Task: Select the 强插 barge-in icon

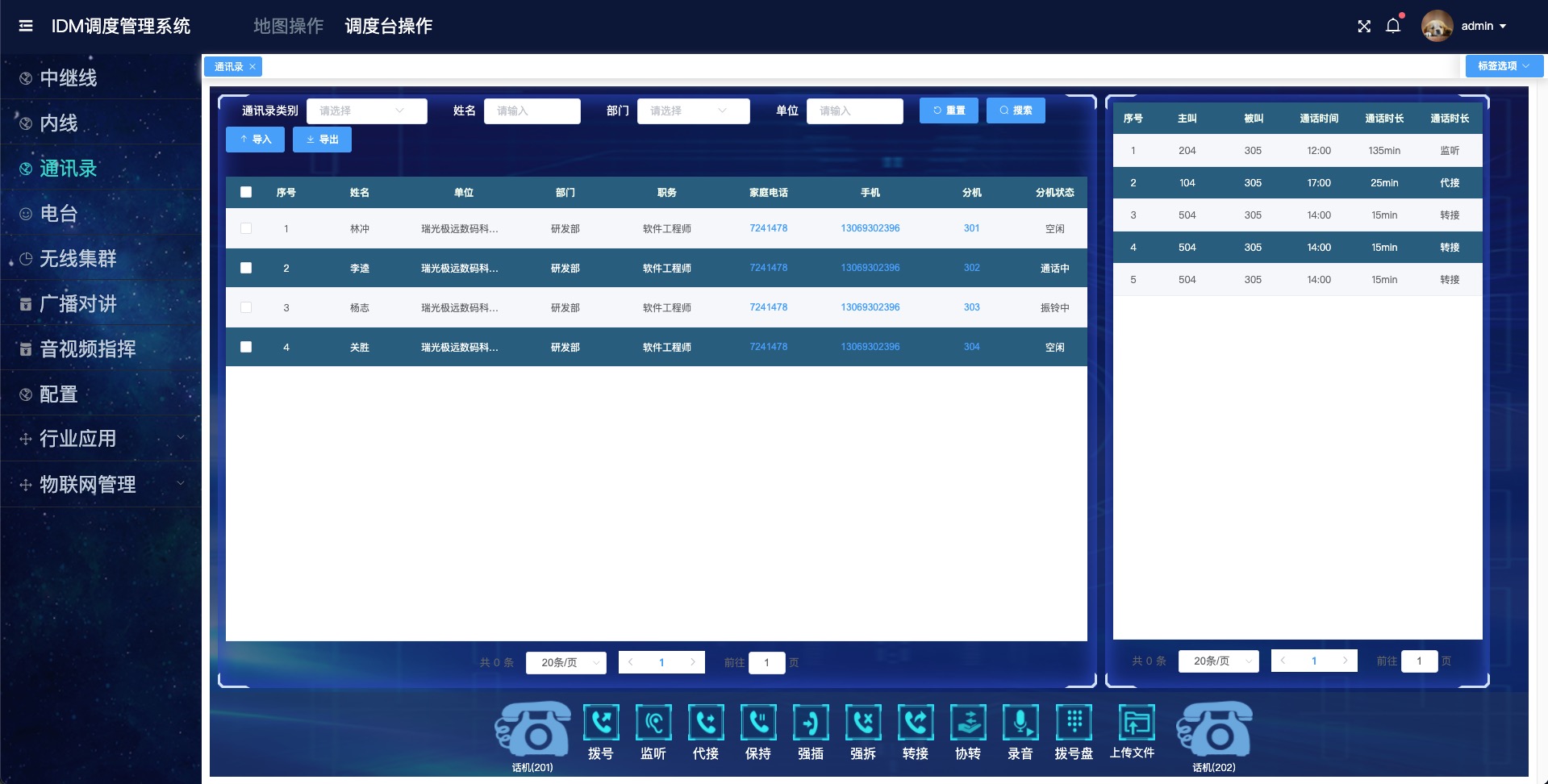Action: (811, 723)
